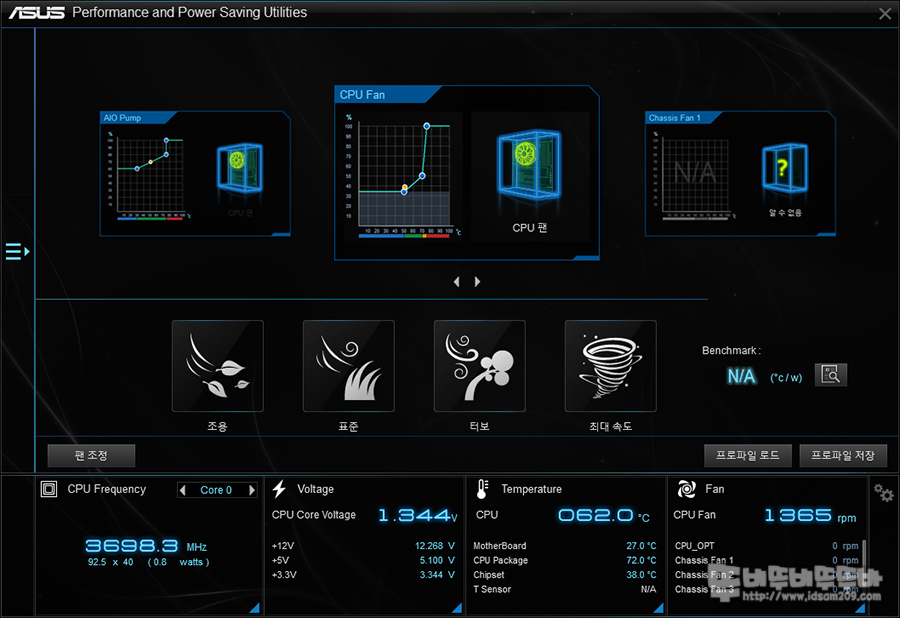
Task: Click the N/A Chassis Fan 1 graph
Action: [x=696, y=175]
